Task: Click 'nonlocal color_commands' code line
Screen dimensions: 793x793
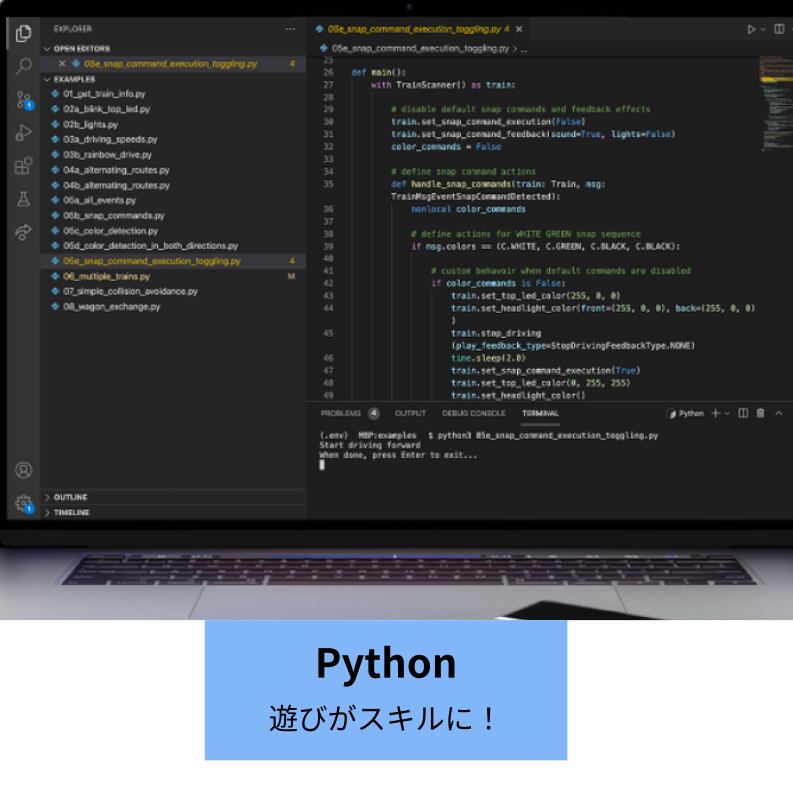Action: 468,209
